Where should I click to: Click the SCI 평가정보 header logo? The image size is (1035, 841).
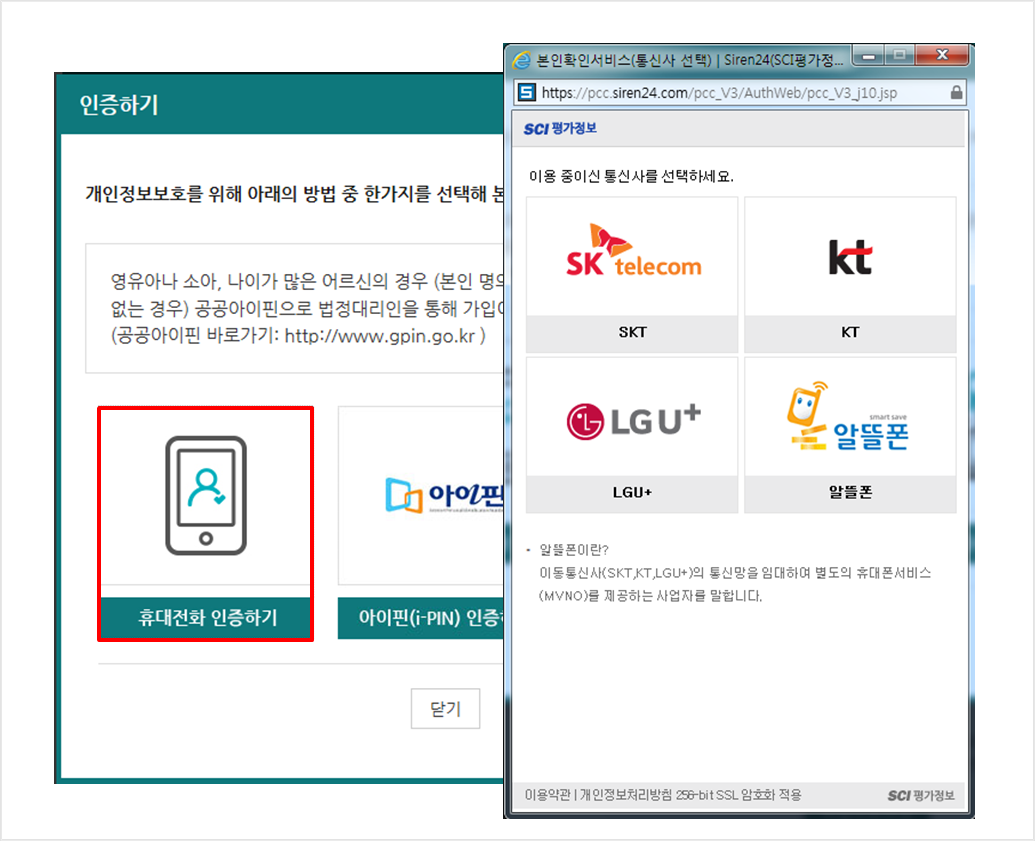(560, 128)
